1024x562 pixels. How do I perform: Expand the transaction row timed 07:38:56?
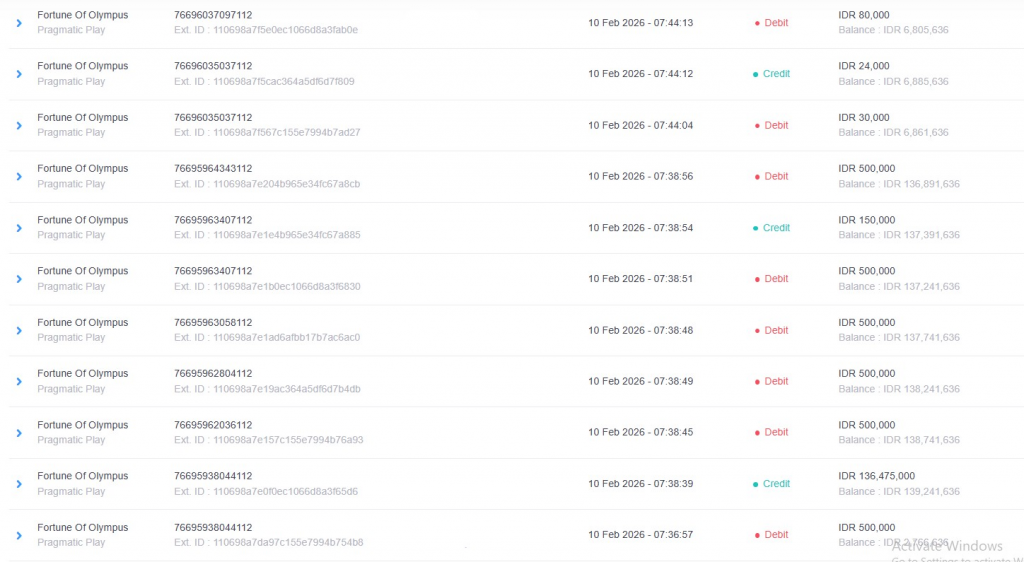(19, 176)
